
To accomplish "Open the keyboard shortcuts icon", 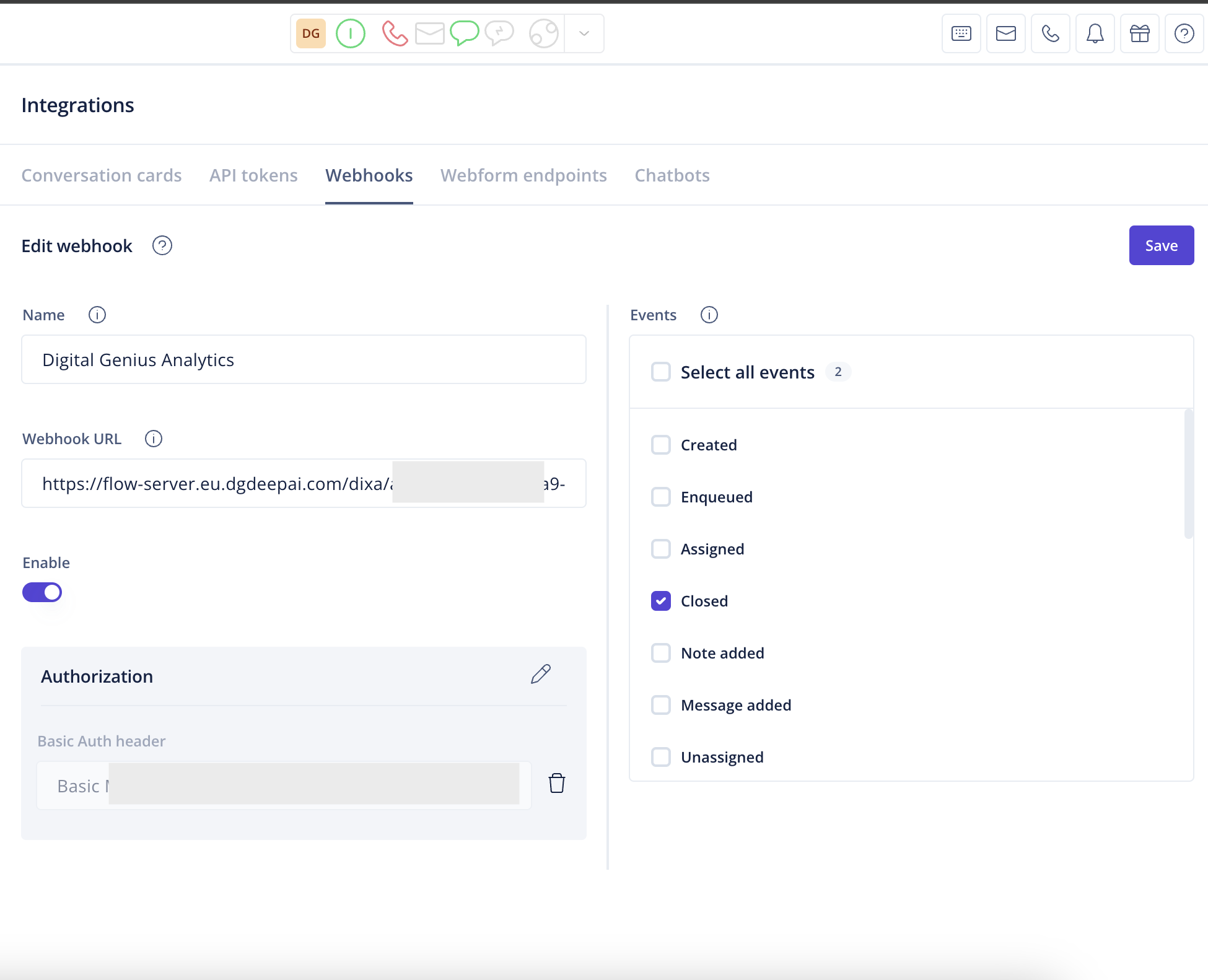I will point(961,33).
